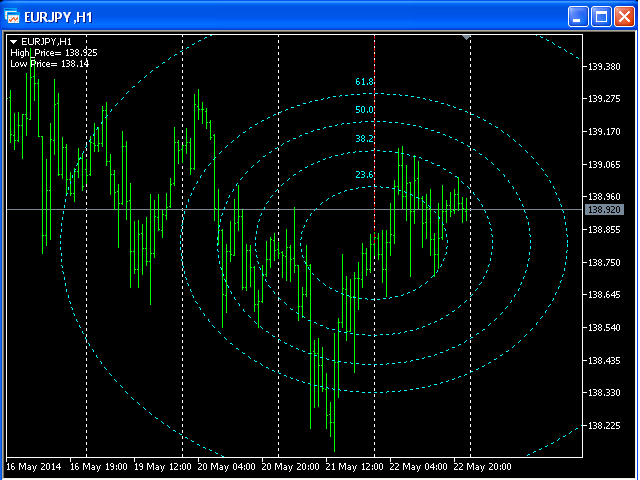Click the 138.645 price scale value

click(604, 295)
